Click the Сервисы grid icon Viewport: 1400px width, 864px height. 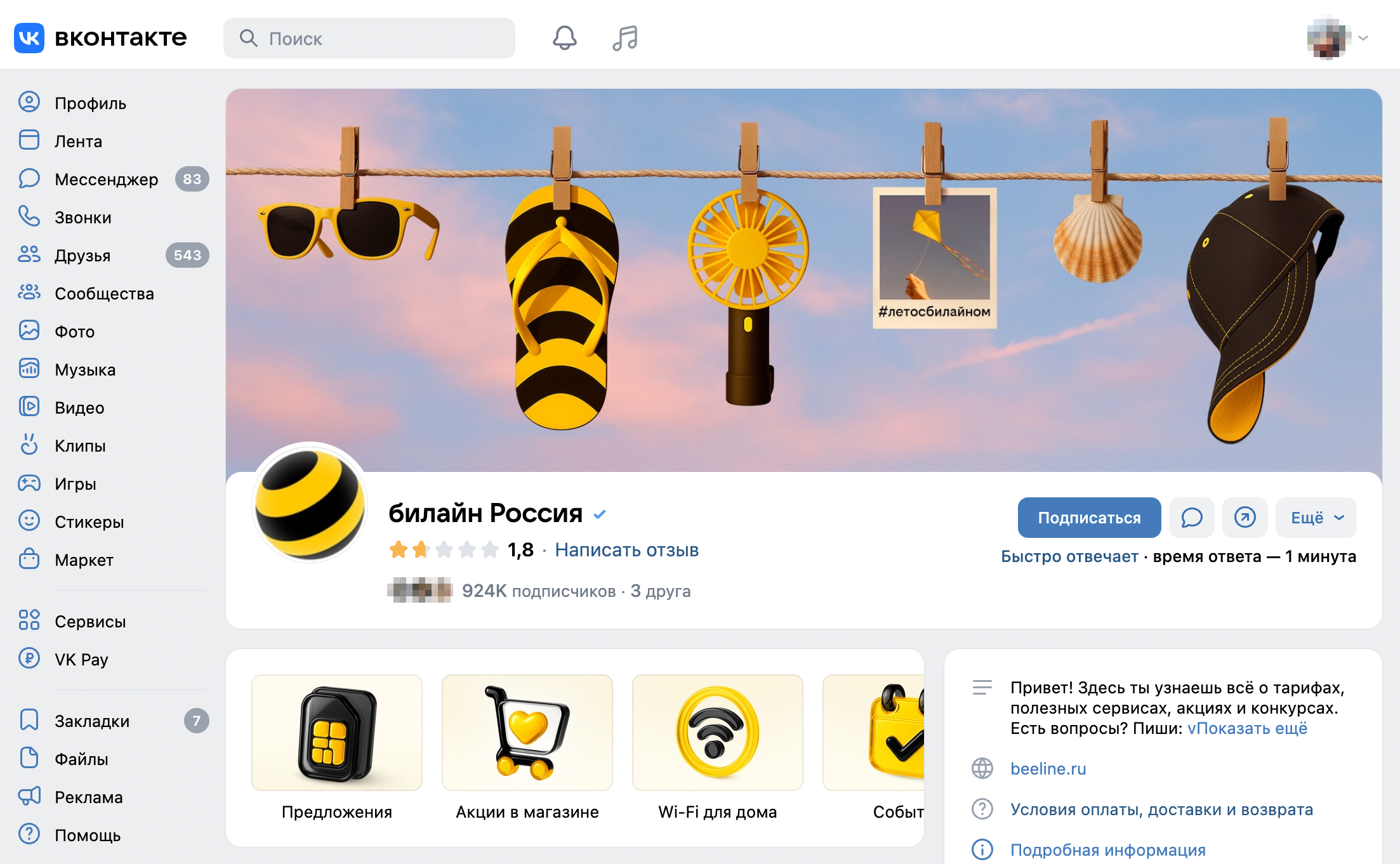click(29, 620)
